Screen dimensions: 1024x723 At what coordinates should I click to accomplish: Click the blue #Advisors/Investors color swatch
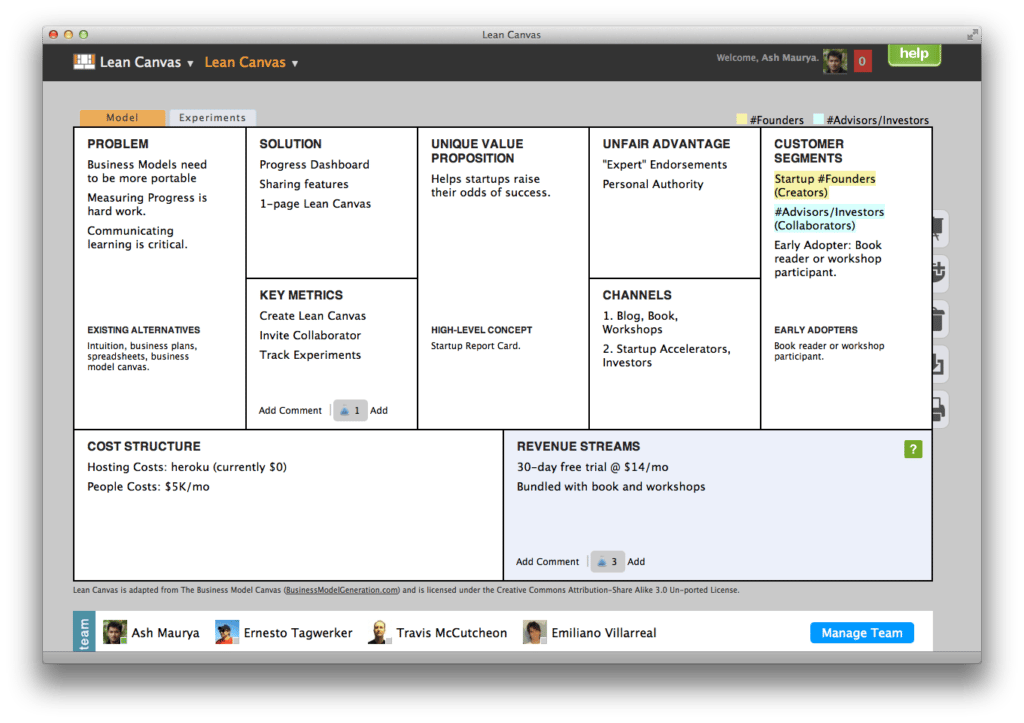click(819, 120)
